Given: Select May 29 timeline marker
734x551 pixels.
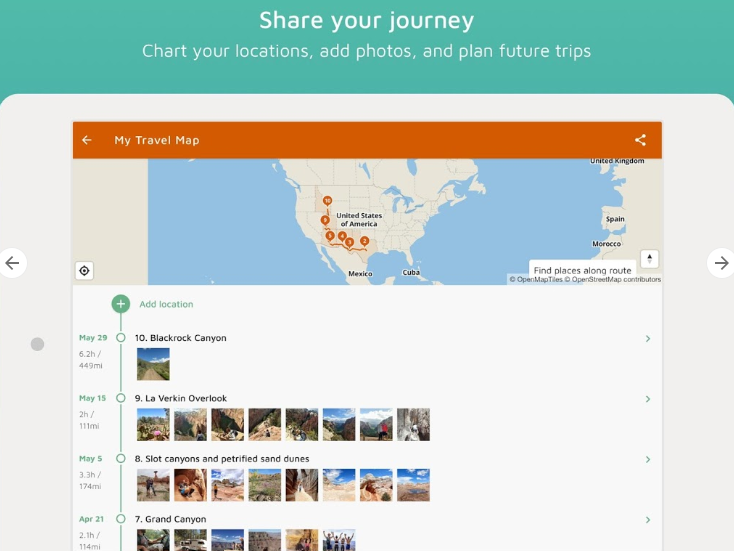Looking at the screenshot, I should coord(121,338).
